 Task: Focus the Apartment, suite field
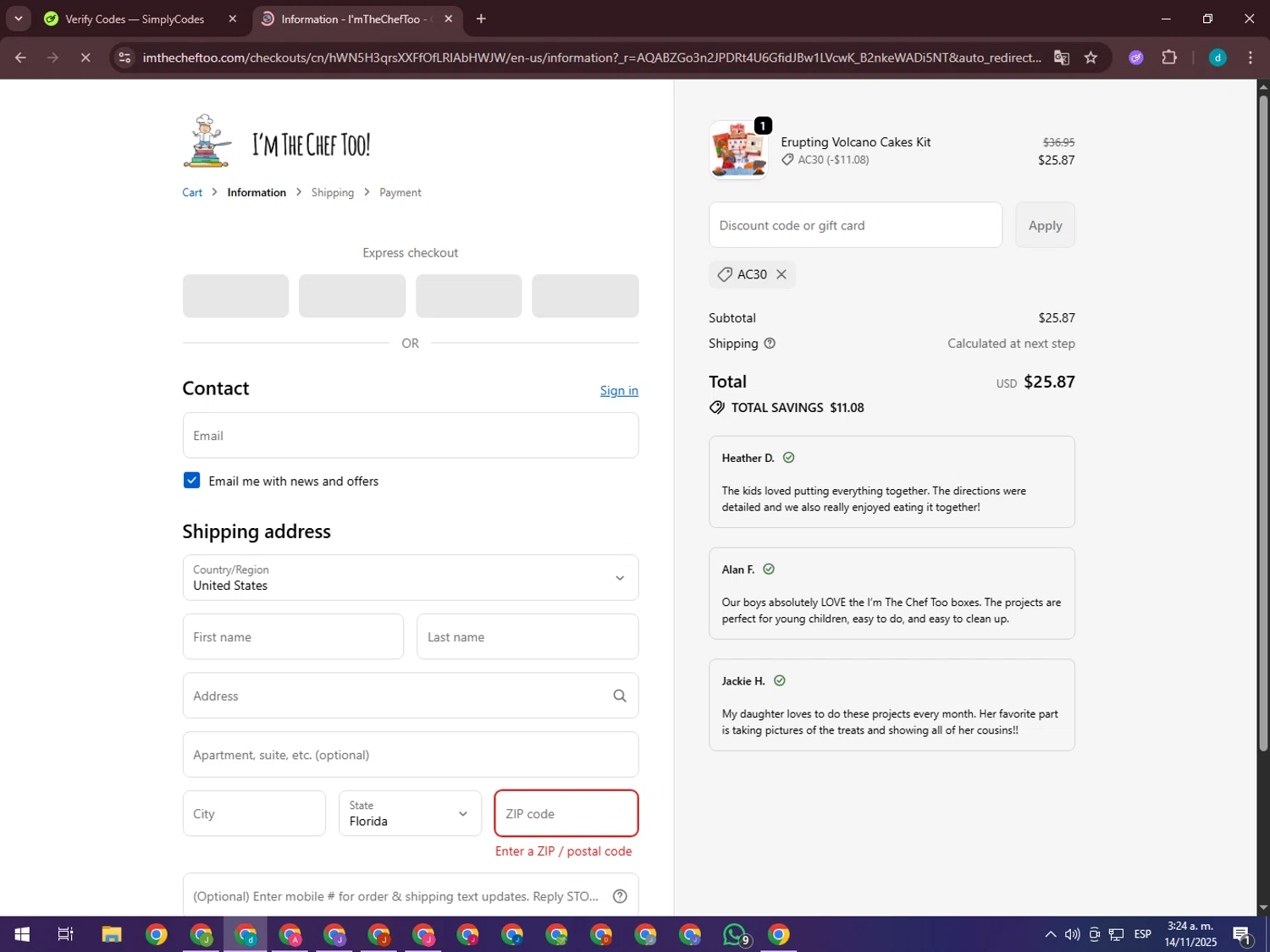coord(411,755)
